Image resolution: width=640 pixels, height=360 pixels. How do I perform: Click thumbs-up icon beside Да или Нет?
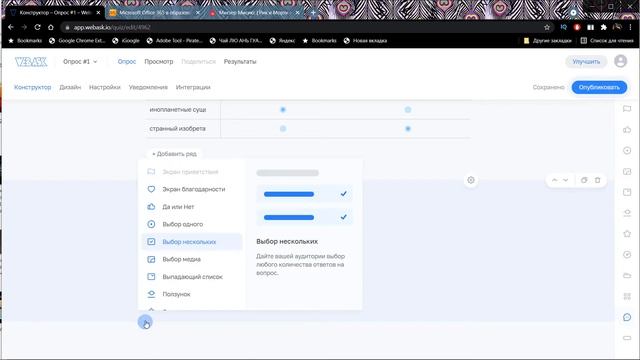(x=151, y=207)
